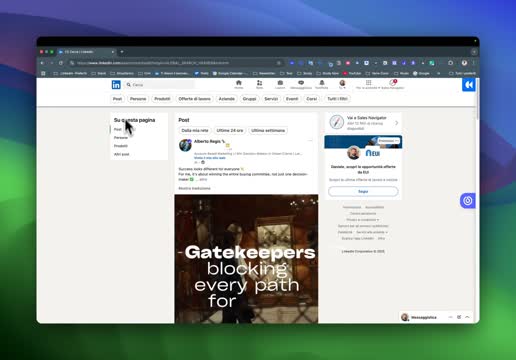The image size is (516, 360).
Task: Open Tutti i filtri button
Action: [337, 99]
